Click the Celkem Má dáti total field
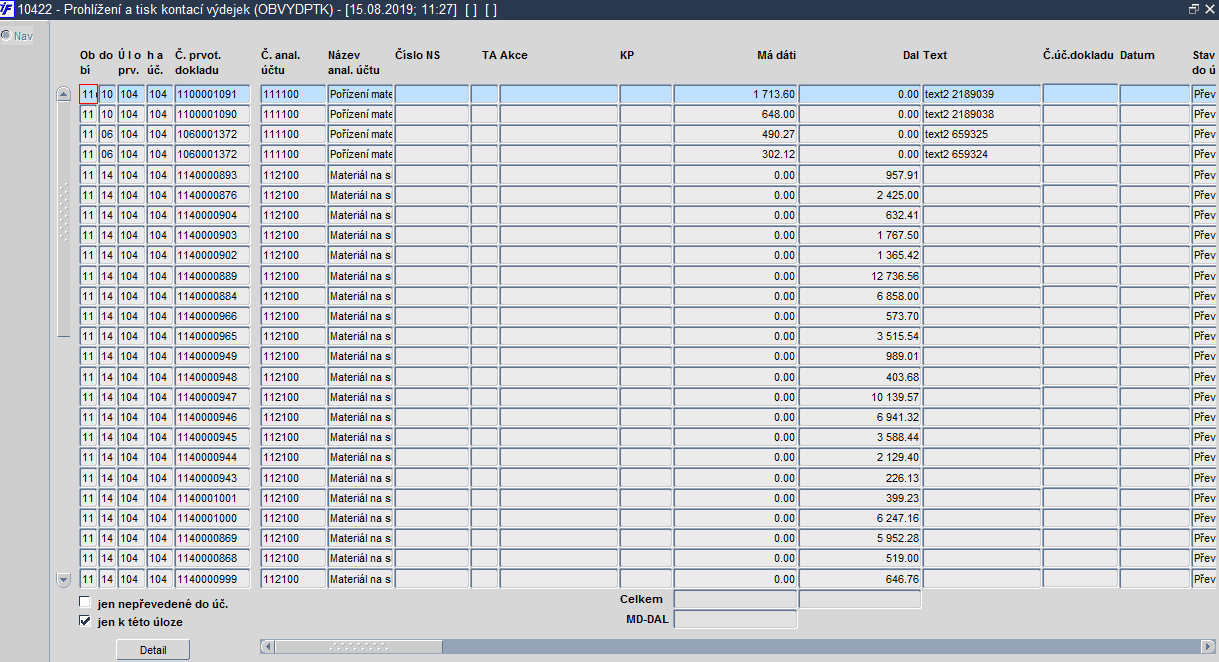 point(735,599)
